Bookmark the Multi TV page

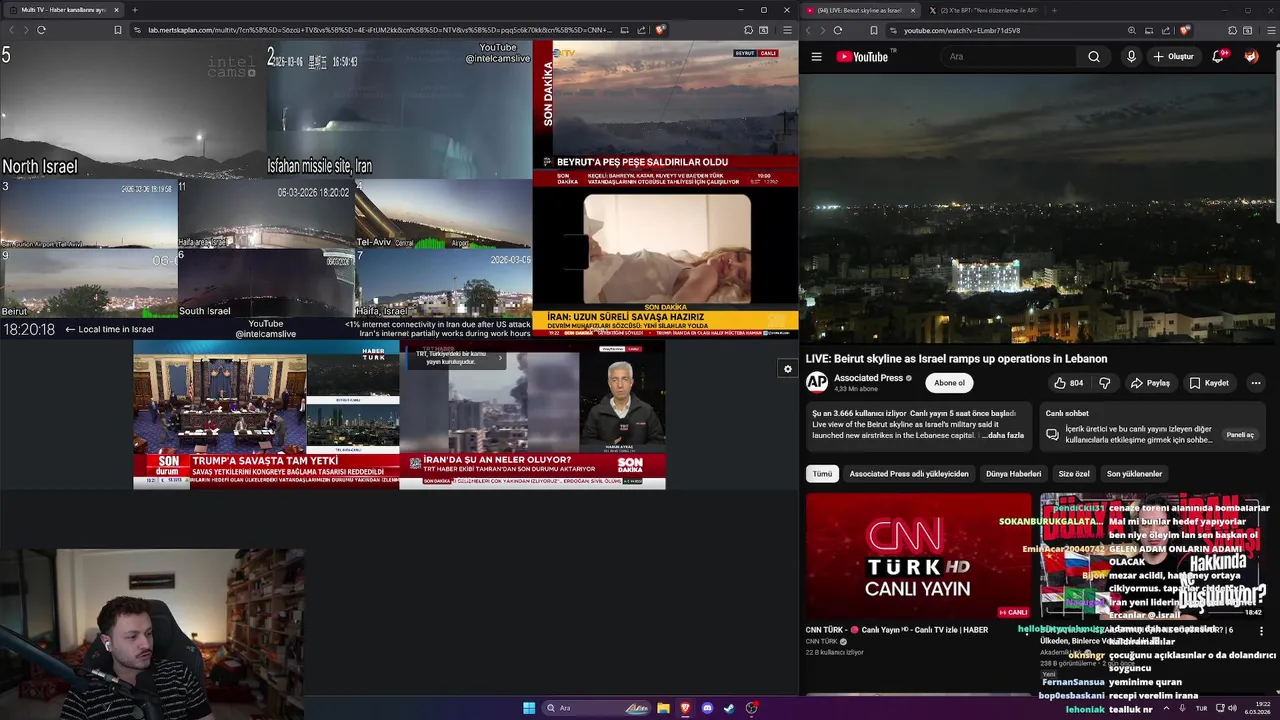(x=118, y=30)
